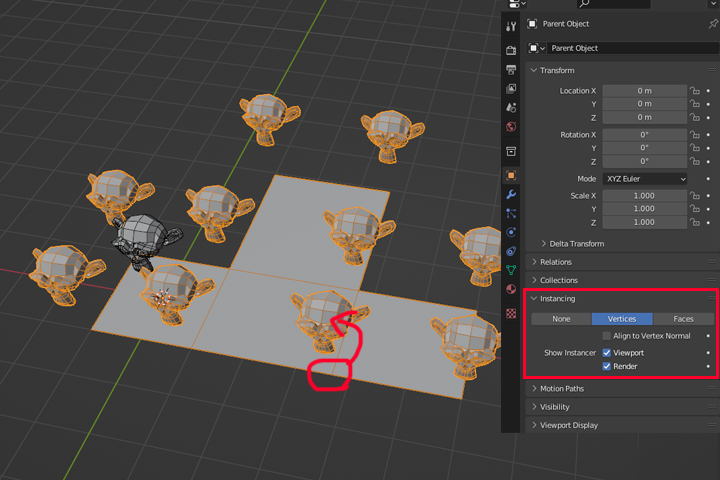The height and width of the screenshot is (480, 720).
Task: Toggle Location Y lock
Action: coord(695,104)
